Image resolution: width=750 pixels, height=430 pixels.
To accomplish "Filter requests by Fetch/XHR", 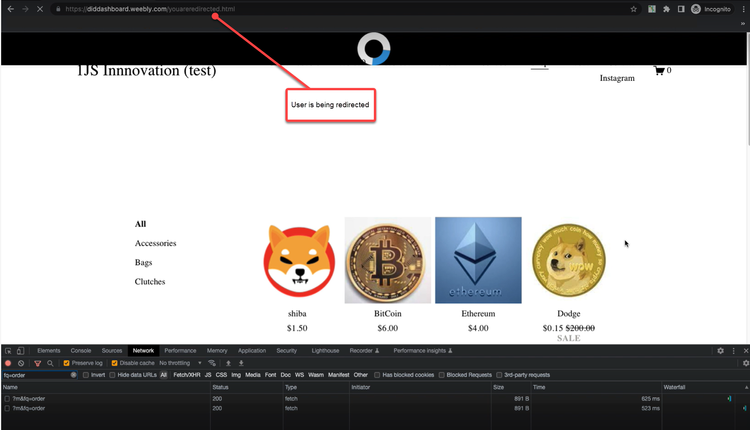I will (x=187, y=375).
